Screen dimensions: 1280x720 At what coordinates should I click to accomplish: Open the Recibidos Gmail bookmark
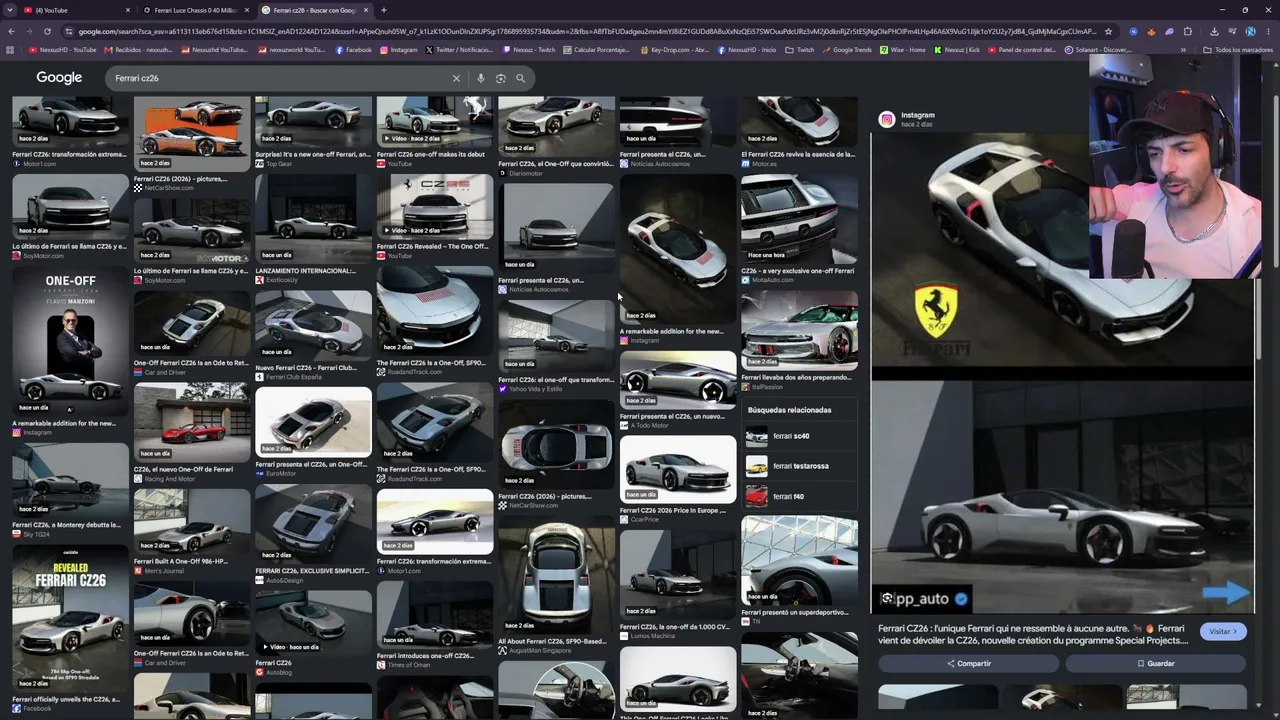(x=137, y=50)
